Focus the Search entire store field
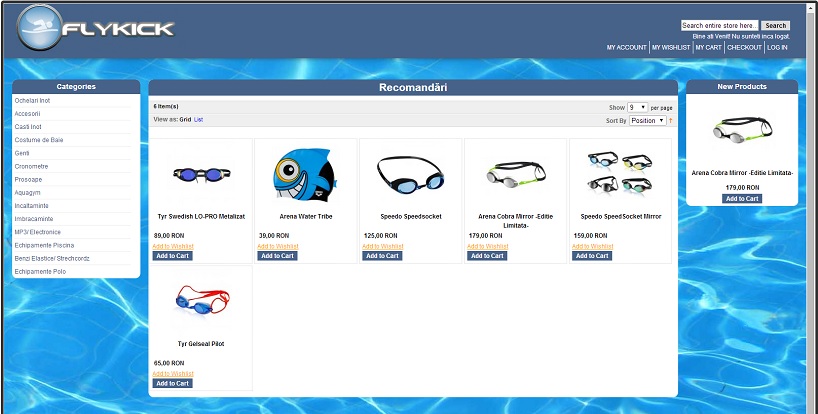 pyautogui.click(x=719, y=26)
